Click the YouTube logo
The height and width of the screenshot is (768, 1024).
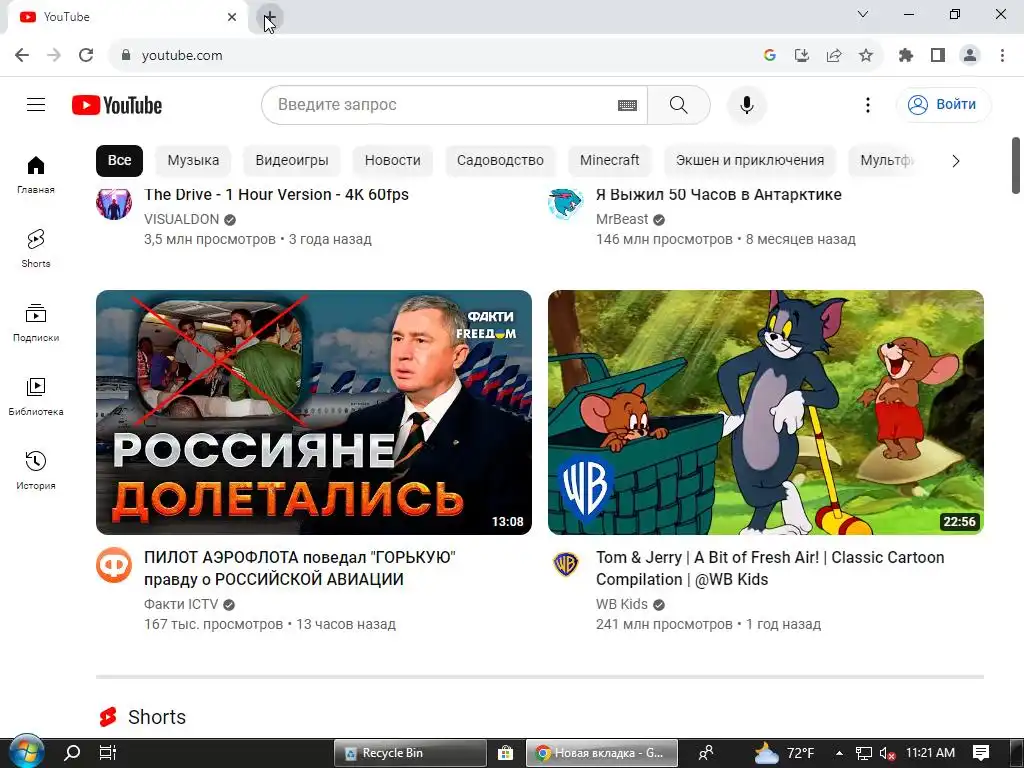tap(117, 105)
